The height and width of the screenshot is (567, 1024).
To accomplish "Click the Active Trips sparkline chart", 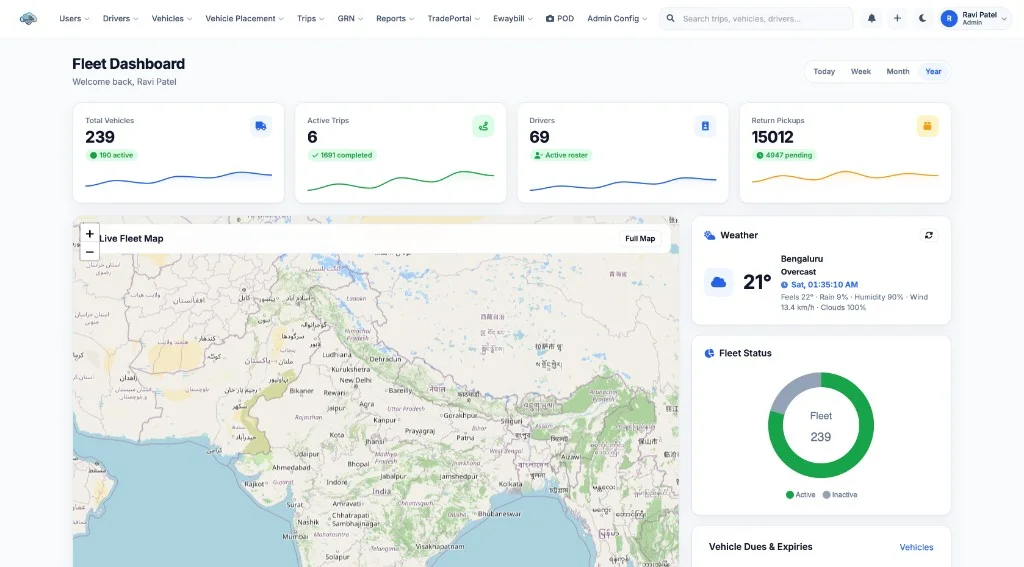I will pos(400,180).
